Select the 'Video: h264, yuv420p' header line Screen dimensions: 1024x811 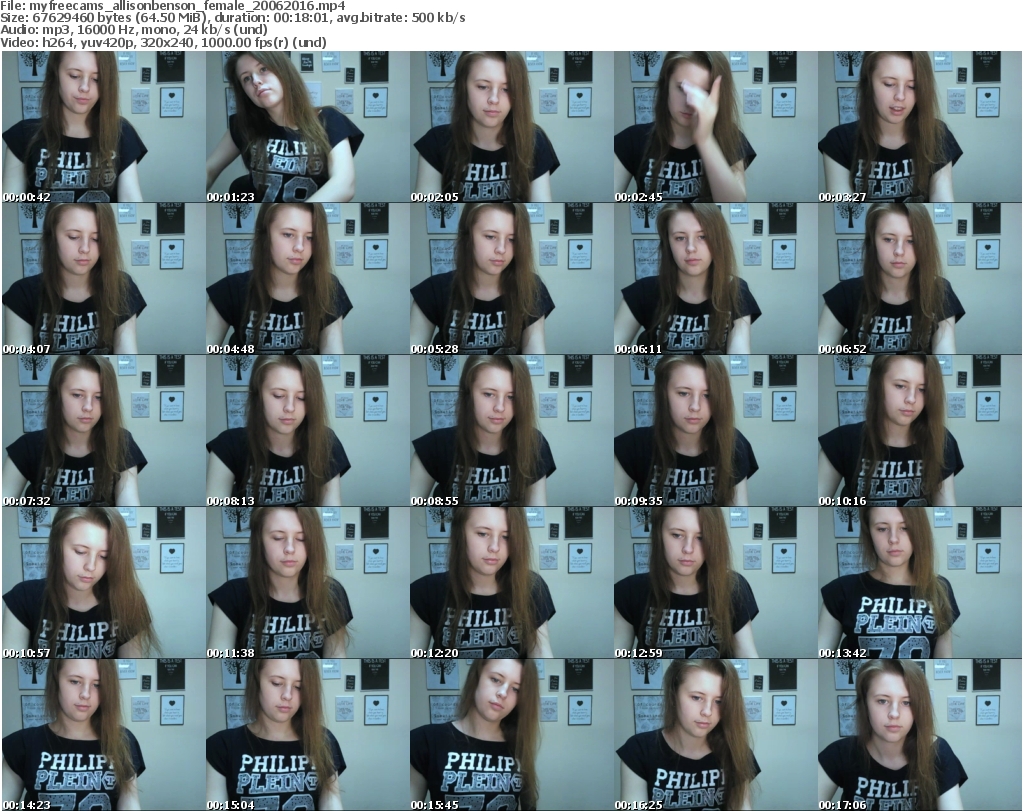coord(163,42)
